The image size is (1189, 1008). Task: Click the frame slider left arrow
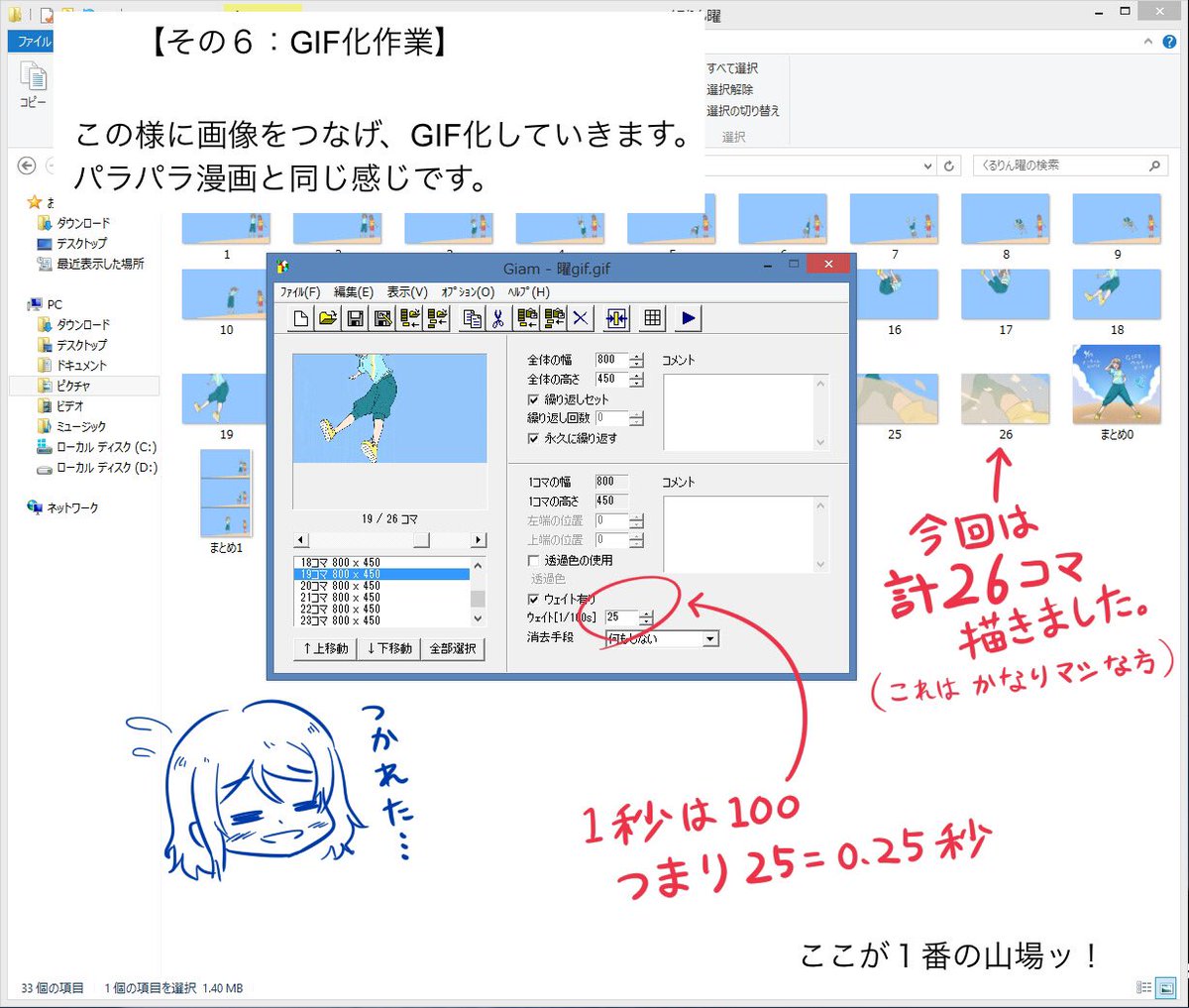[x=302, y=540]
